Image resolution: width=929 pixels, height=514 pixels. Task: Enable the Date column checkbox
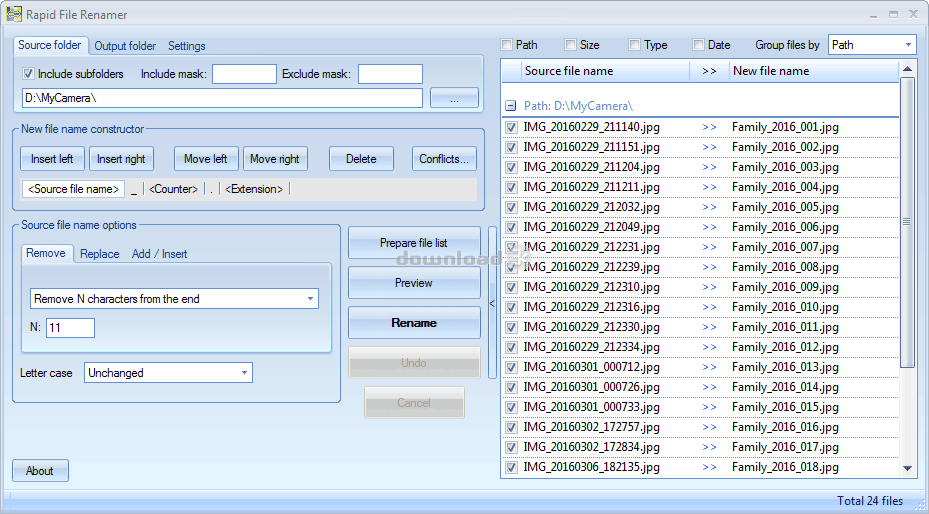tap(698, 45)
